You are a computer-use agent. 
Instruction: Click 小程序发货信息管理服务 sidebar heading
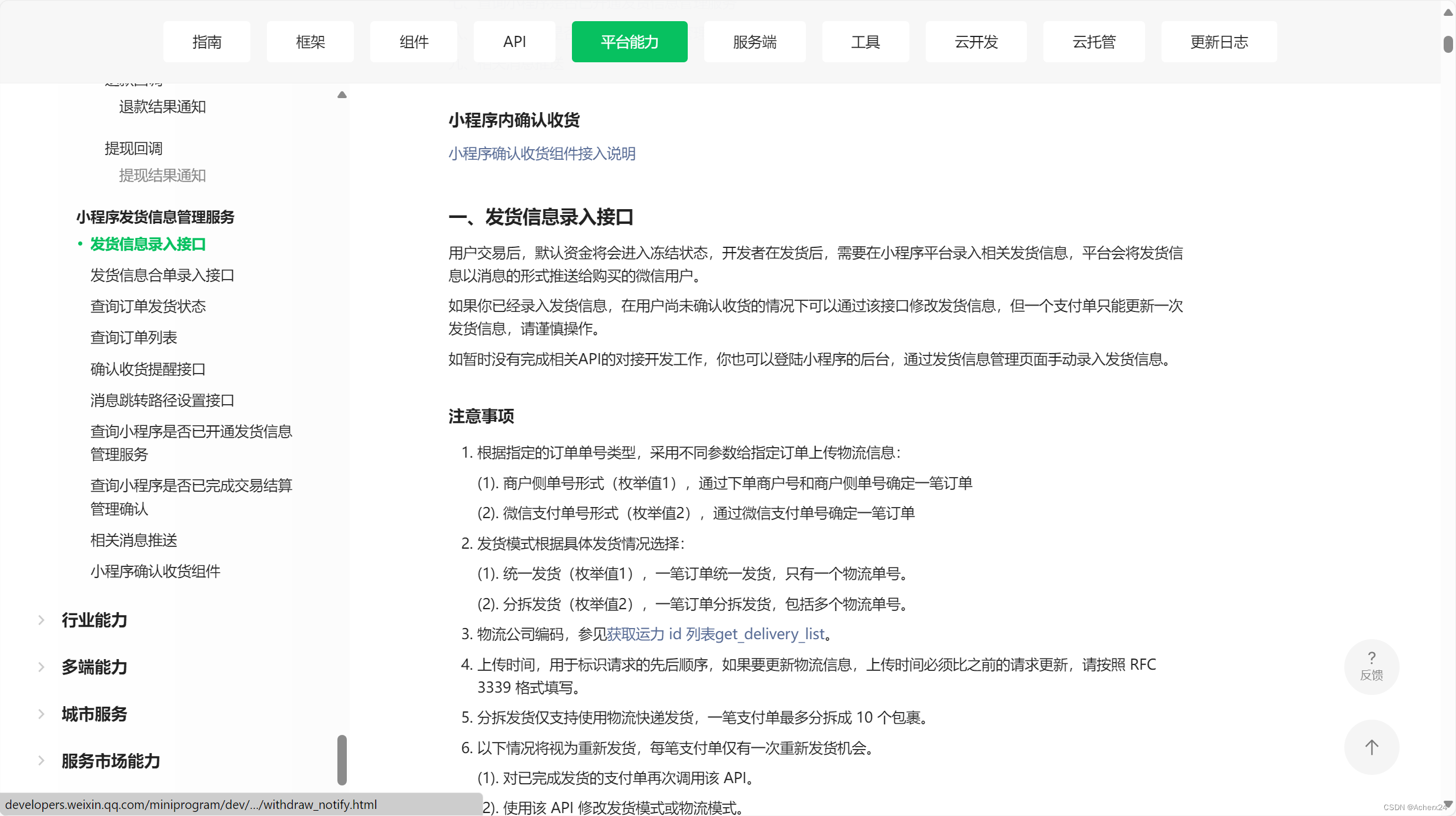155,217
